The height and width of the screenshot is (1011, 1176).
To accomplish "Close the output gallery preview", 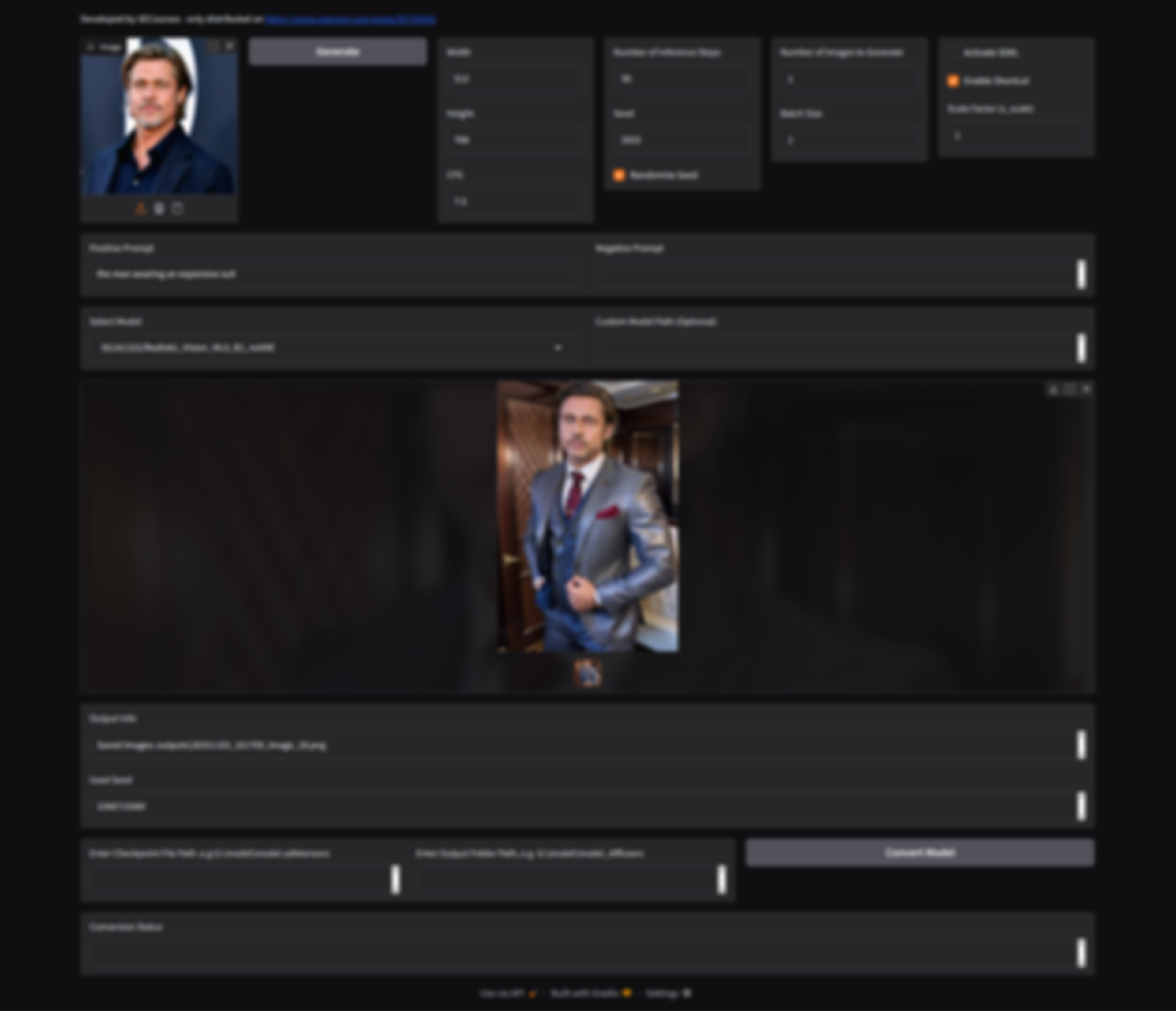I will point(1086,389).
